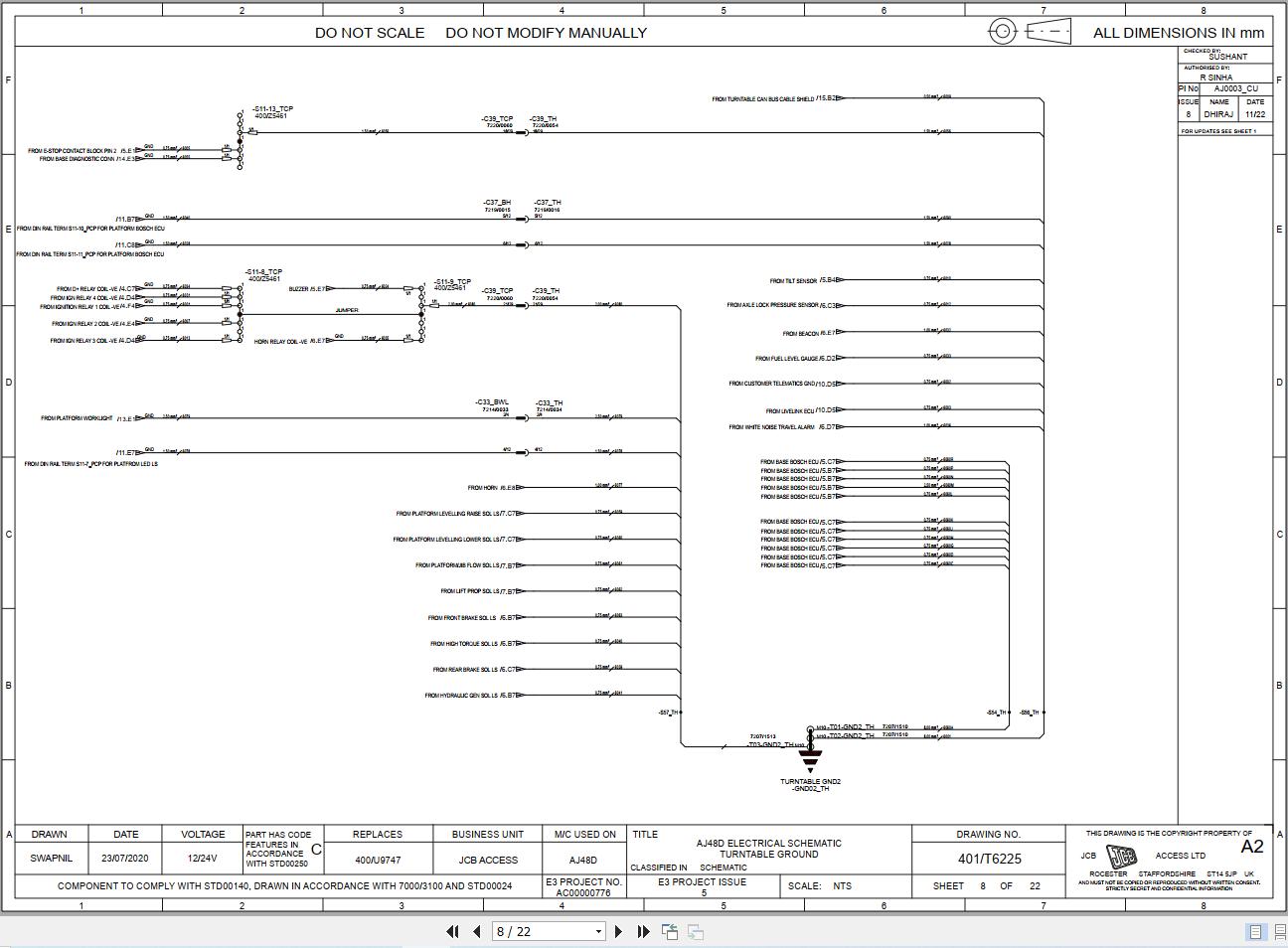1288x948 pixels.
Task: Click drawing number 401/T6225
Action: tap(989, 859)
